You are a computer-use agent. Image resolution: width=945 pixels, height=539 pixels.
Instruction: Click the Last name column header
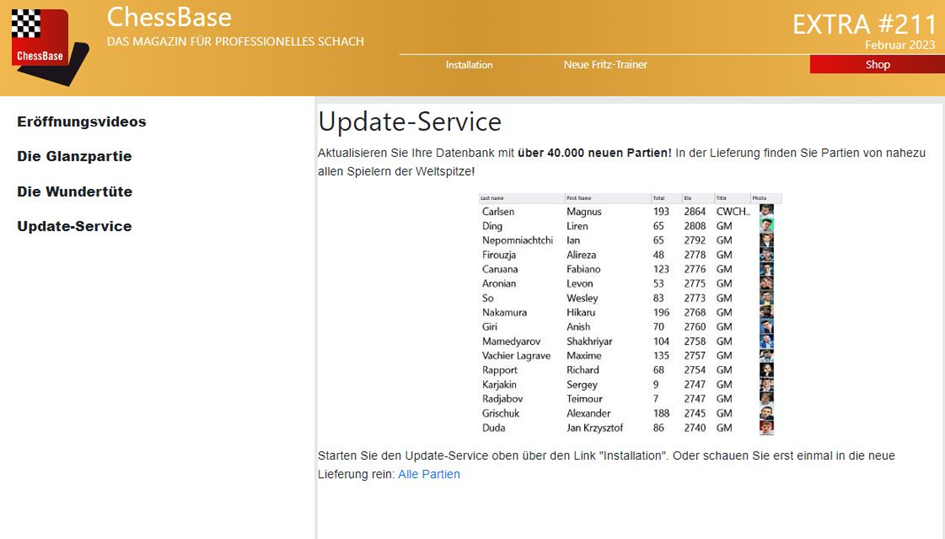click(x=492, y=198)
